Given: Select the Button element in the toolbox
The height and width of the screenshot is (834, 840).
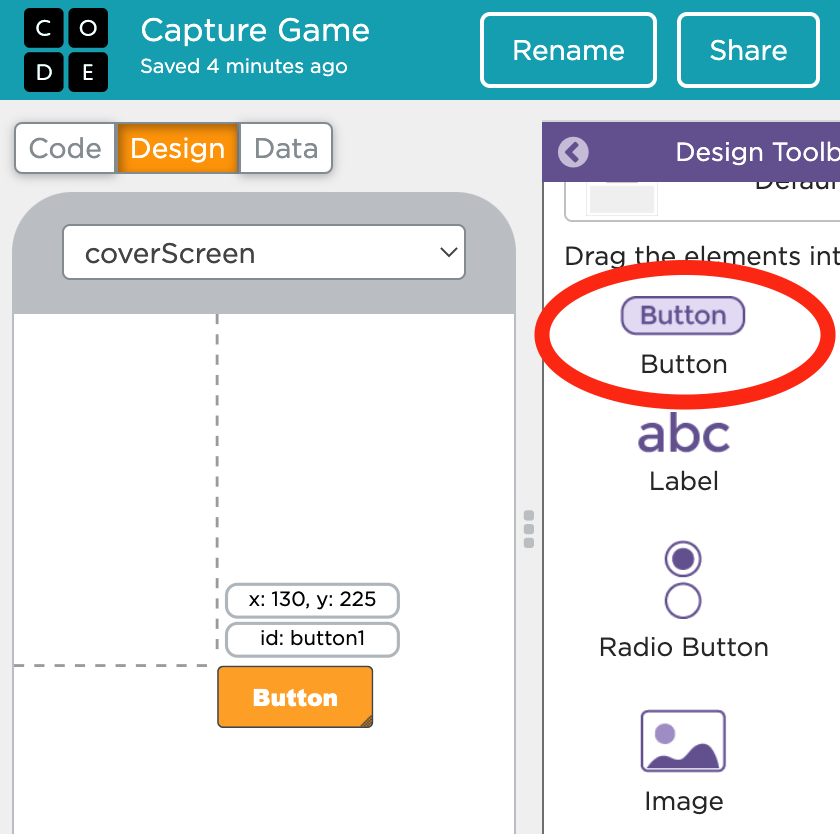Looking at the screenshot, I should [x=683, y=316].
